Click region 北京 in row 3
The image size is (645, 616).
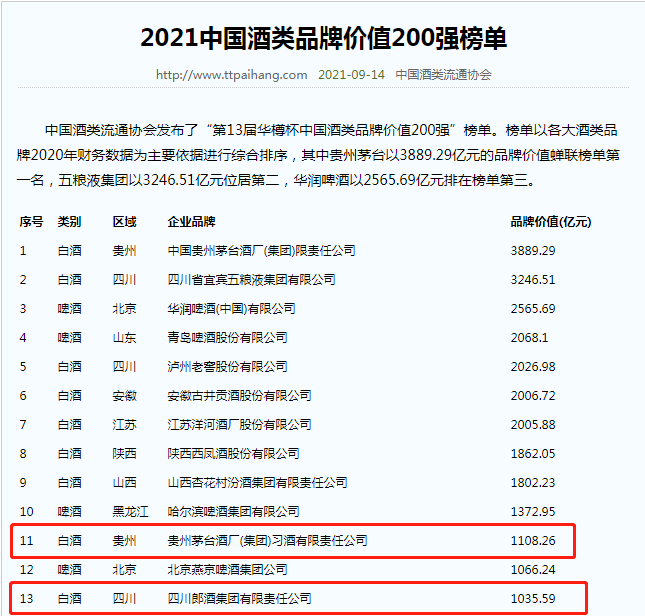tap(125, 308)
